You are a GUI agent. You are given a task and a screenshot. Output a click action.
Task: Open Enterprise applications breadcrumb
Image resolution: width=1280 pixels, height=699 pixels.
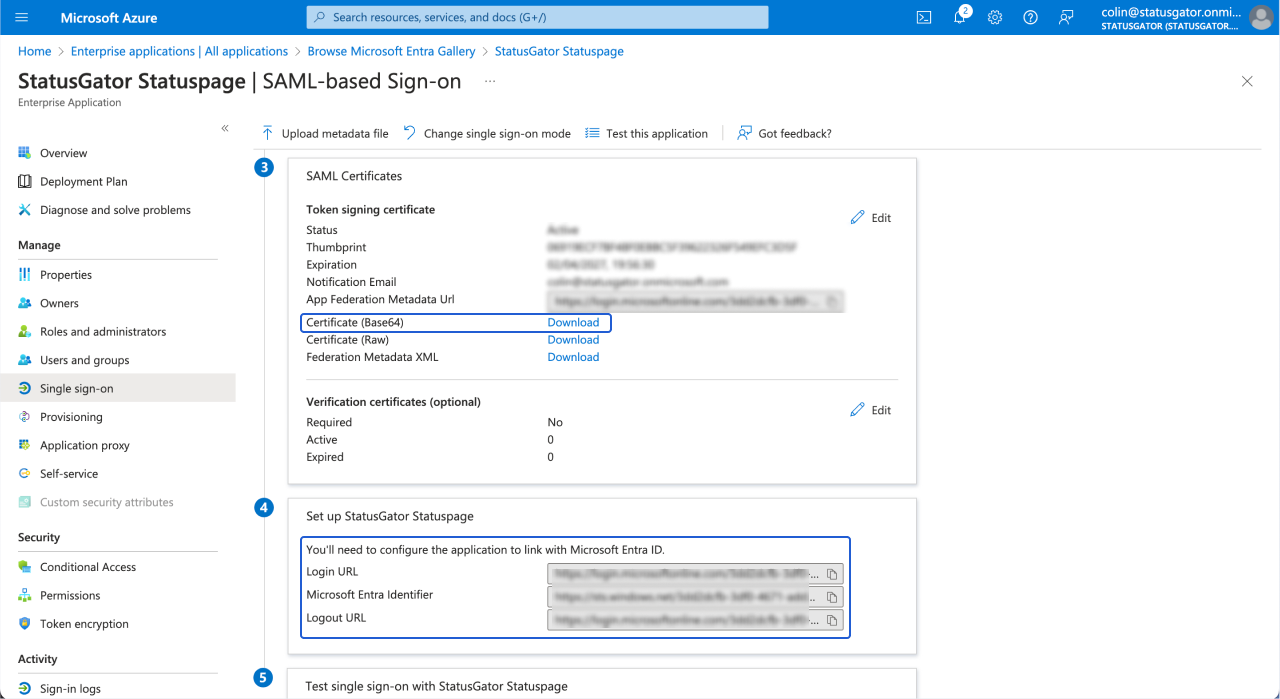click(179, 51)
